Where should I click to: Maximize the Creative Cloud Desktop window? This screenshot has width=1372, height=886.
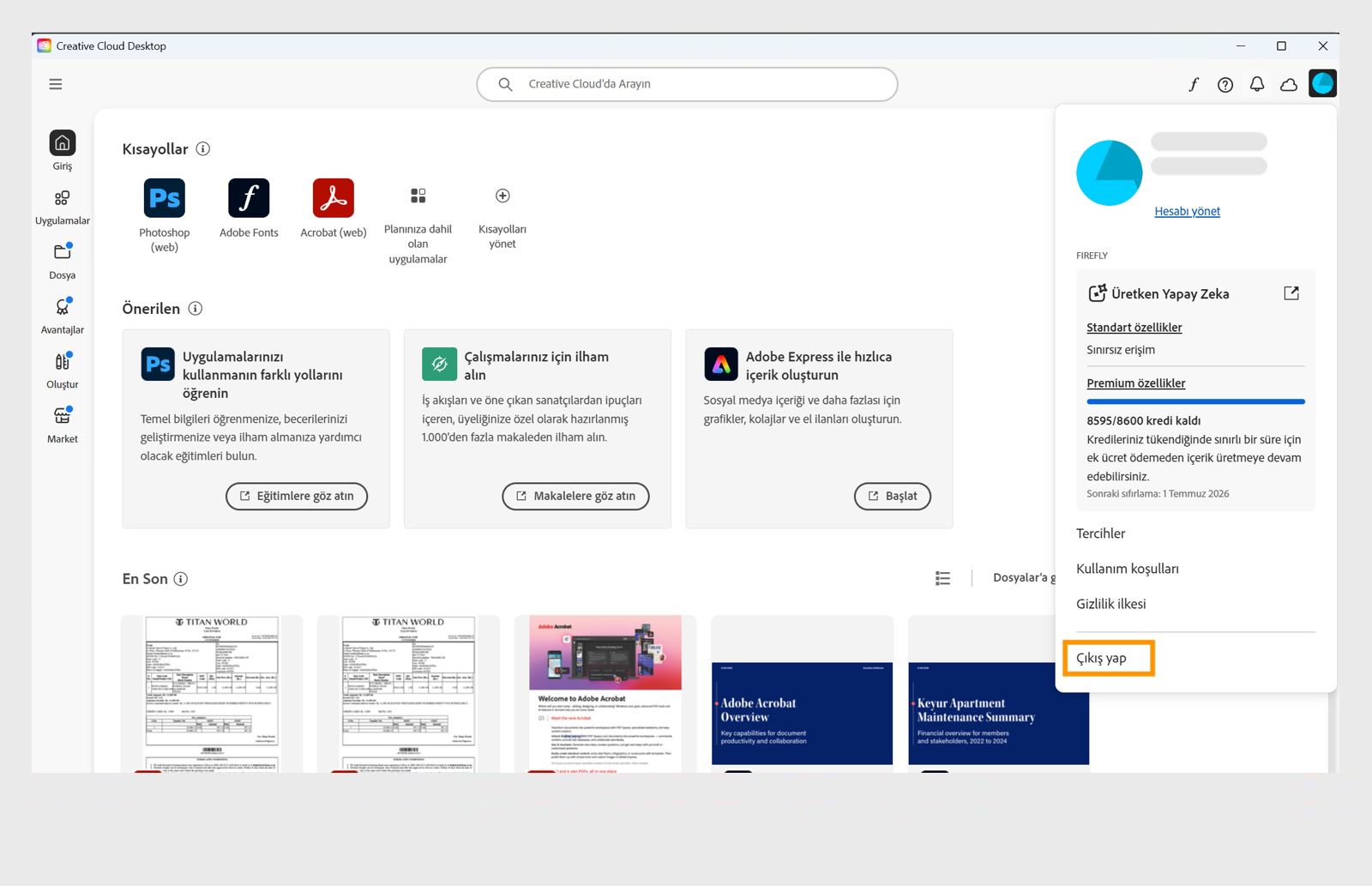click(x=1281, y=45)
